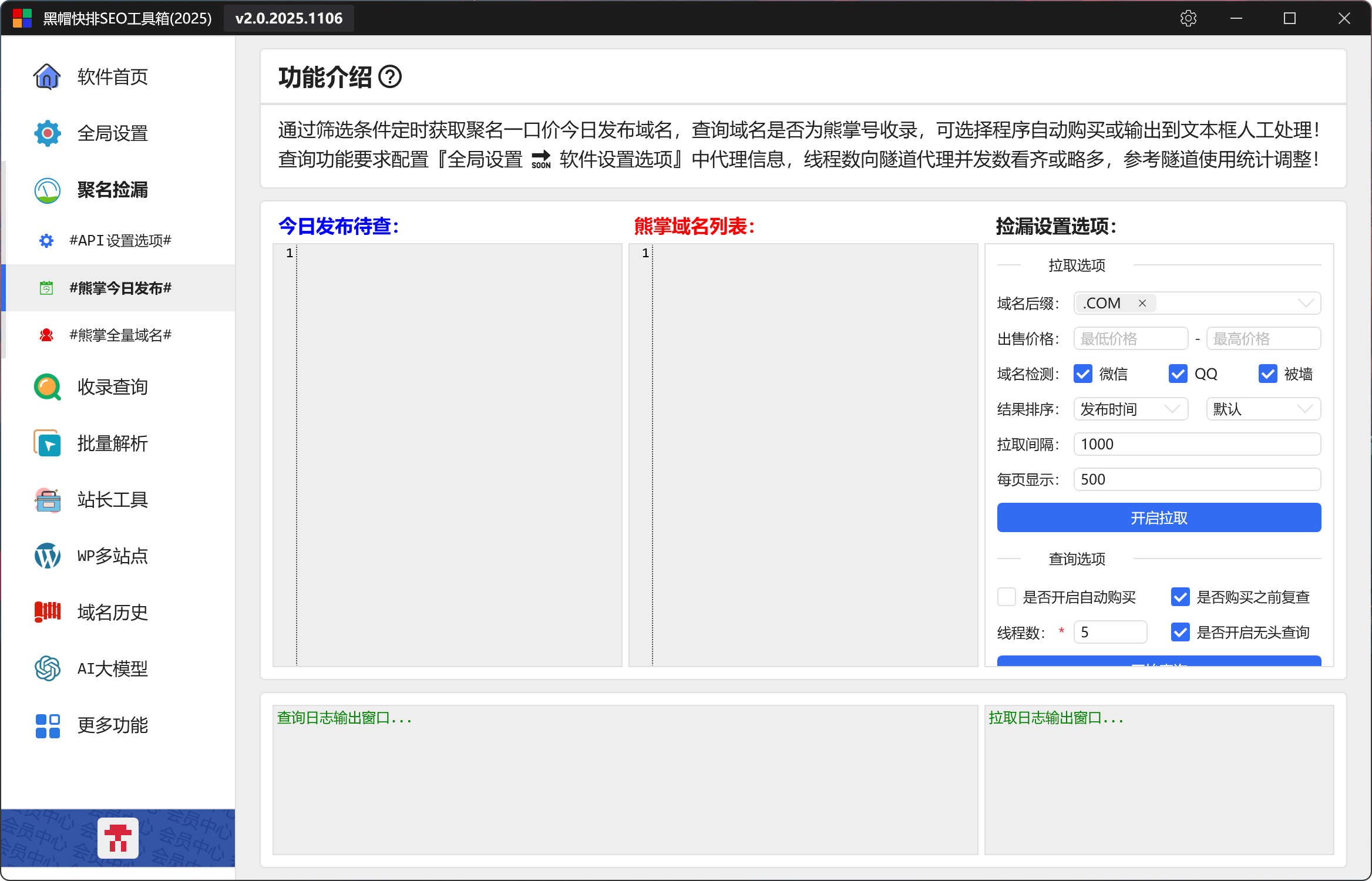Click the 开启拉取 button

click(x=1159, y=518)
